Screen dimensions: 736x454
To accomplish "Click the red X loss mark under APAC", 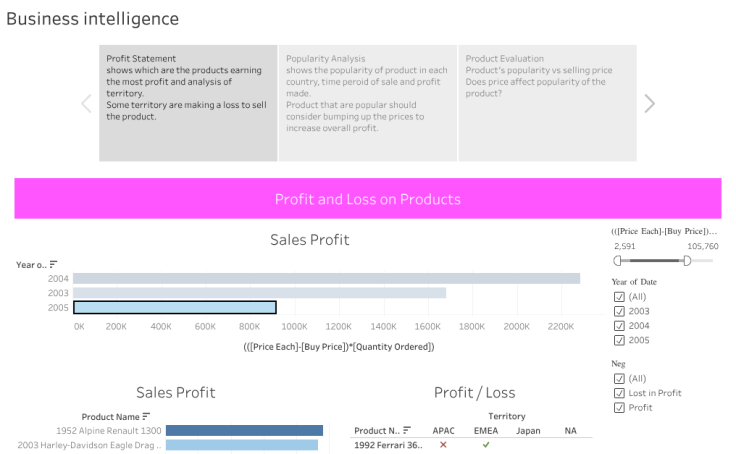I will click(x=443, y=445).
